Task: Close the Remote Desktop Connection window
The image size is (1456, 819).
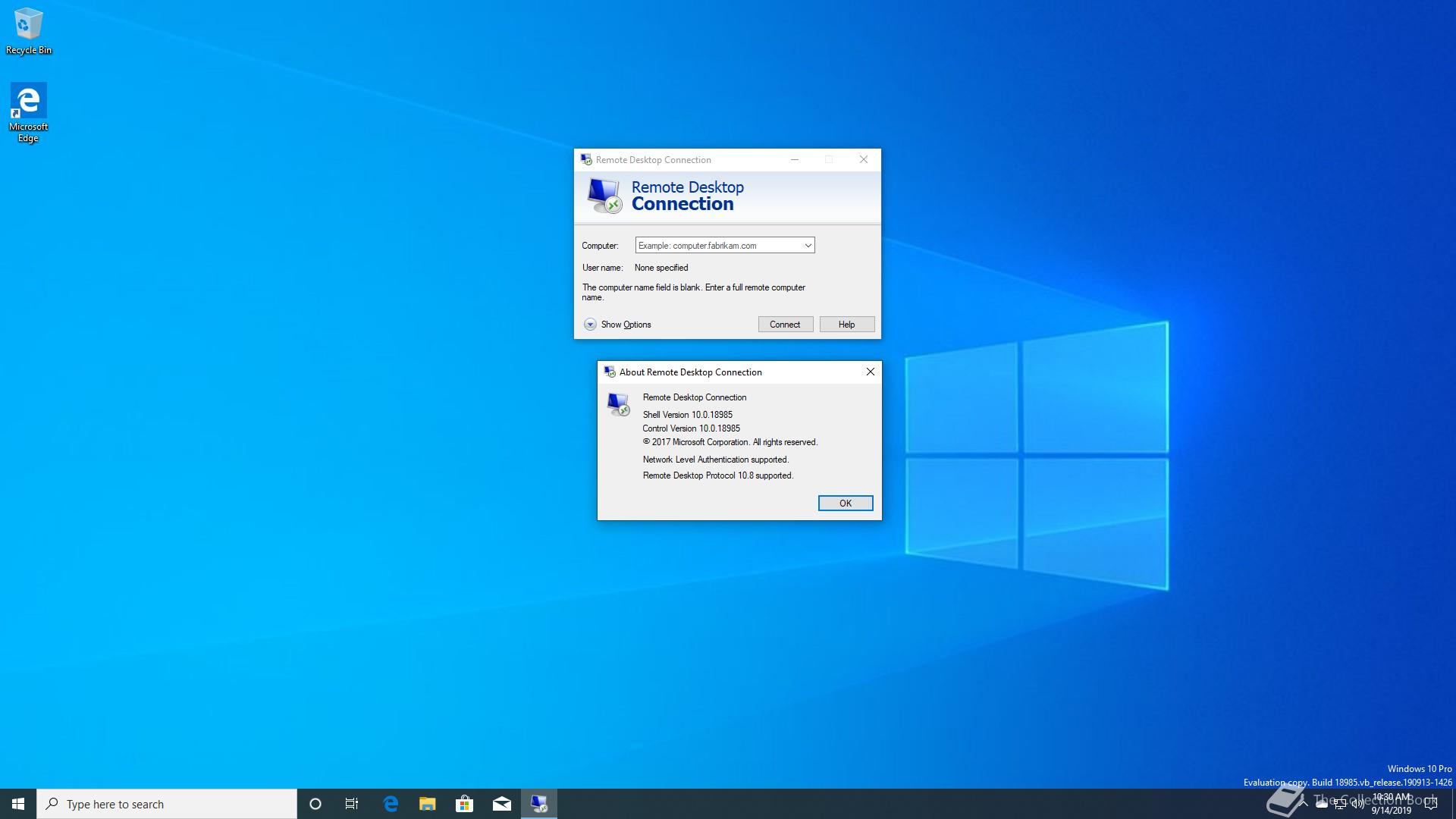Action: click(x=864, y=159)
